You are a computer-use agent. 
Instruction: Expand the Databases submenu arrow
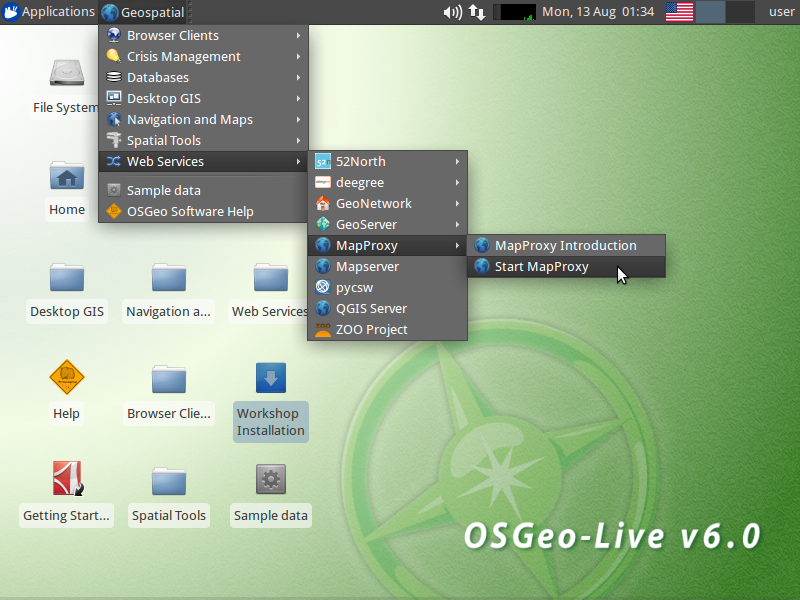point(298,78)
